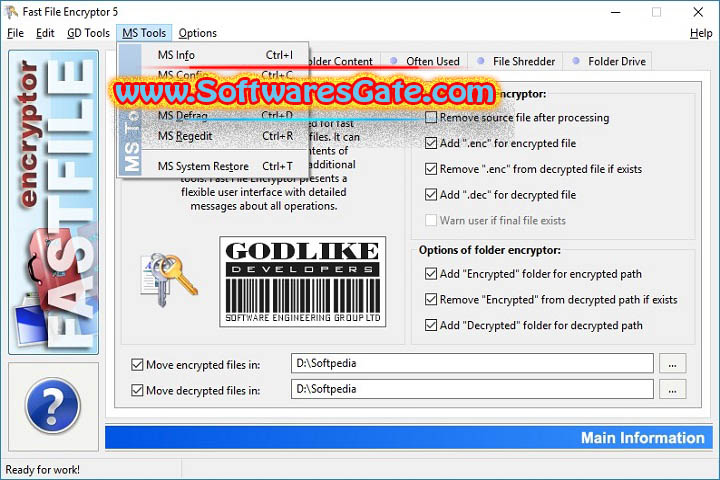Close the Fast File Encryptor window

[698, 12]
